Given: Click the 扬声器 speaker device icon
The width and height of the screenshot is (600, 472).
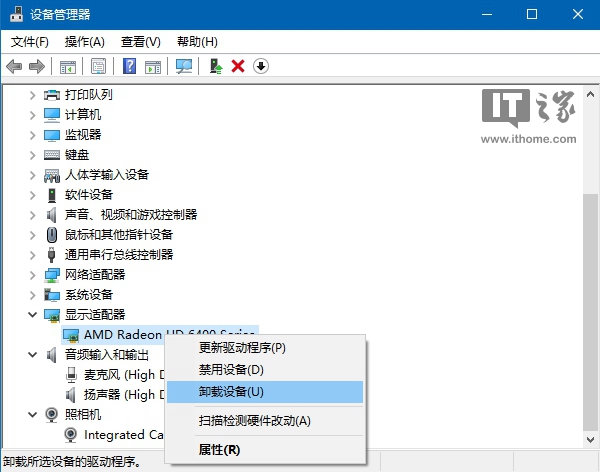Looking at the screenshot, I should point(71,395).
